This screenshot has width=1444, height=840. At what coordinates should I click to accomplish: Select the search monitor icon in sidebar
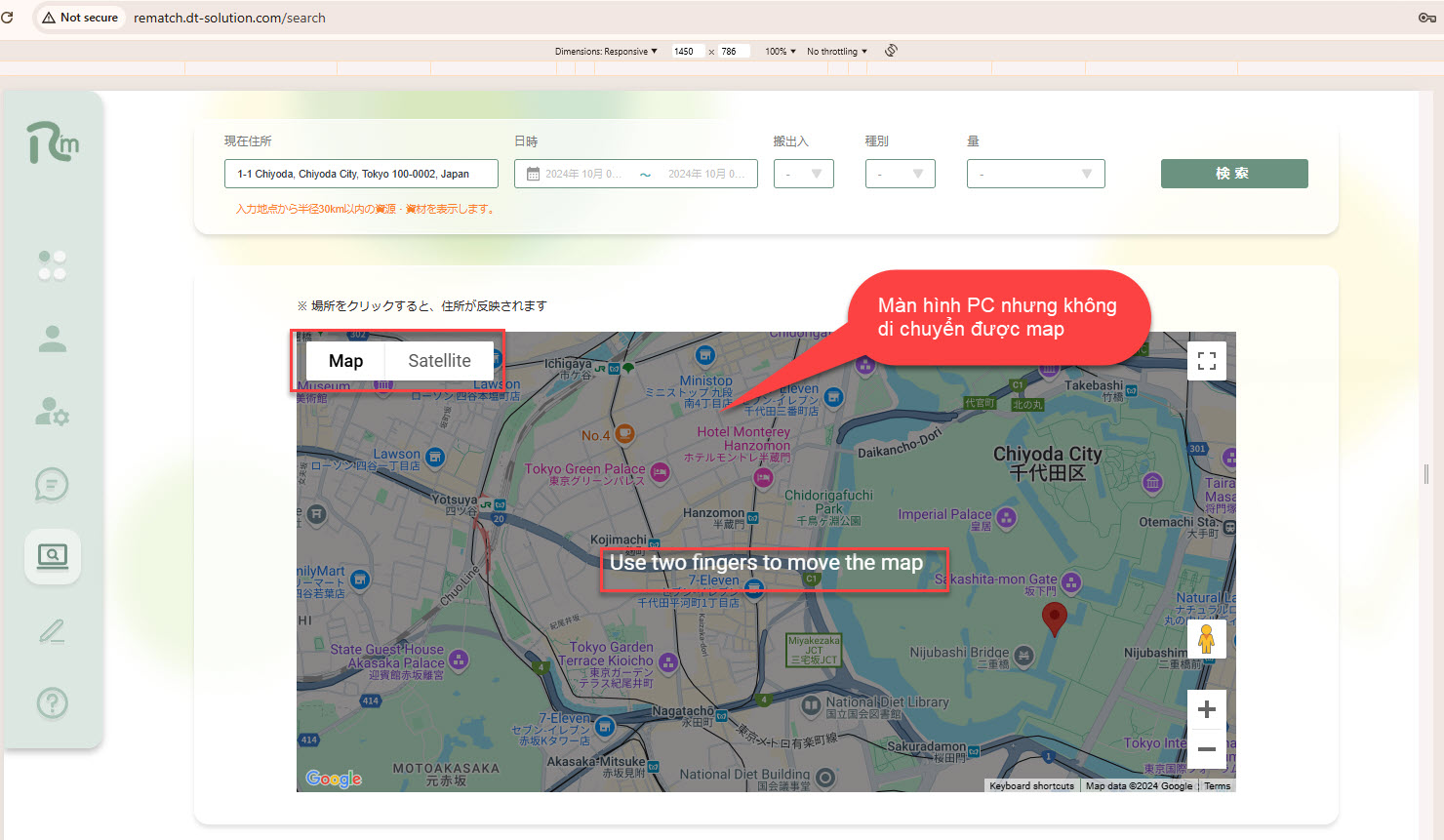[53, 556]
